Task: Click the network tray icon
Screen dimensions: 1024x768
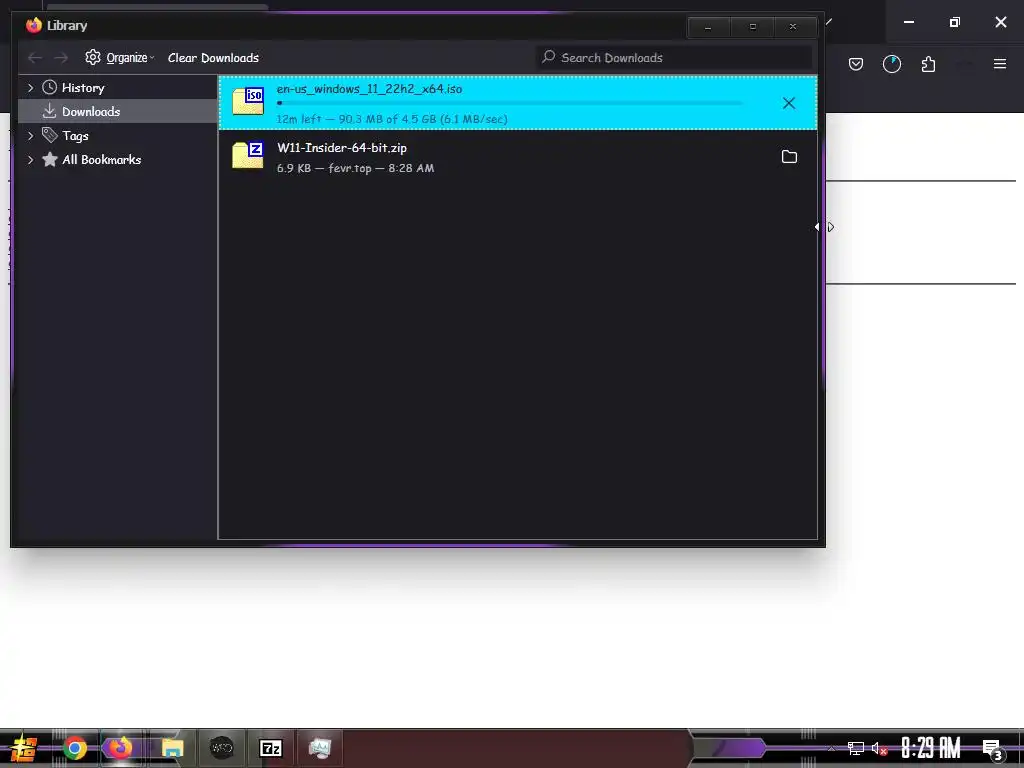Action: [856, 749]
